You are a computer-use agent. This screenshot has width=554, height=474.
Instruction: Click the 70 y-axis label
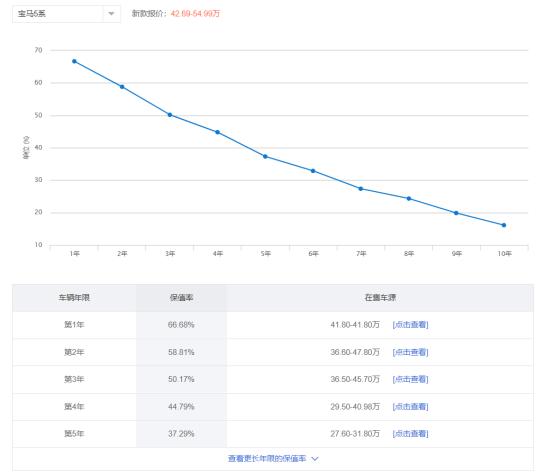38,50
